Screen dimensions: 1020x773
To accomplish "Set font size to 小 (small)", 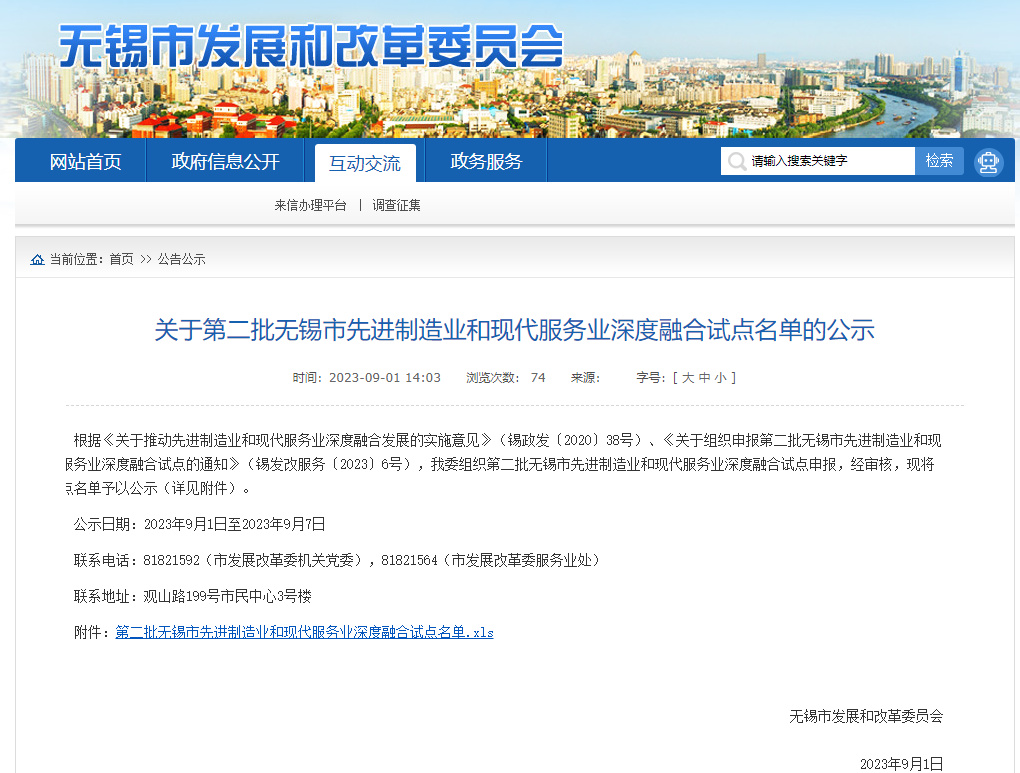I will point(720,378).
